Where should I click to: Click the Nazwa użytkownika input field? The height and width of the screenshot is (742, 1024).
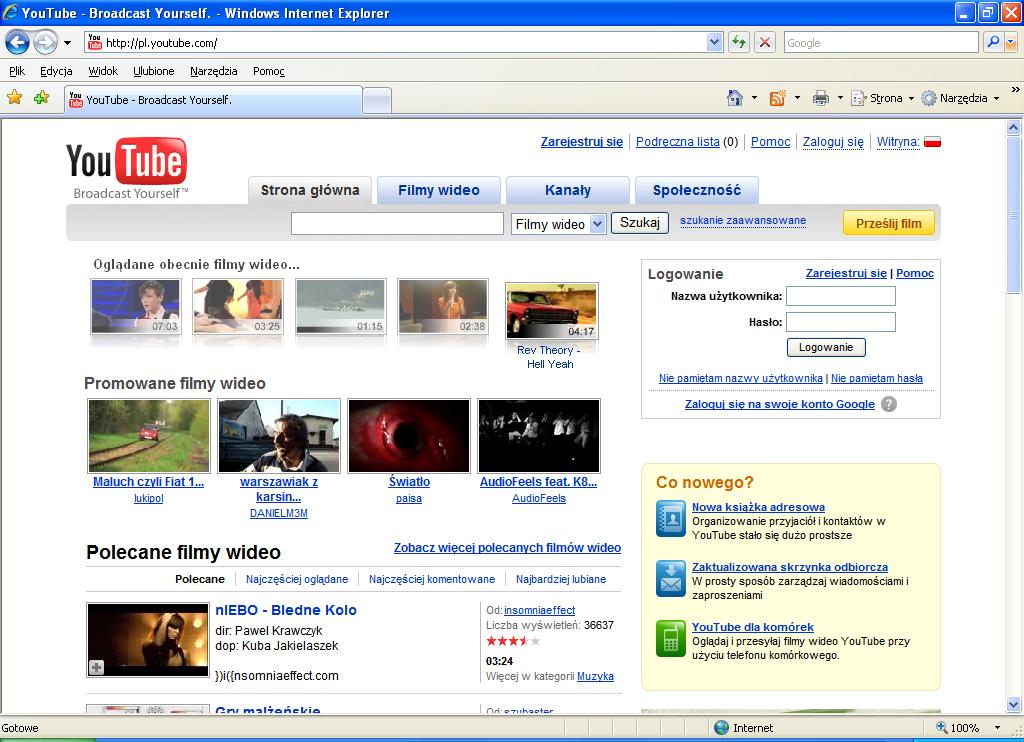840,296
